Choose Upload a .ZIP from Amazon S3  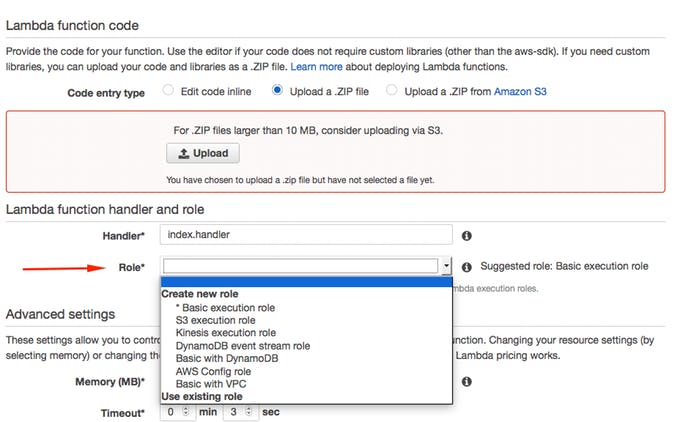(392, 91)
